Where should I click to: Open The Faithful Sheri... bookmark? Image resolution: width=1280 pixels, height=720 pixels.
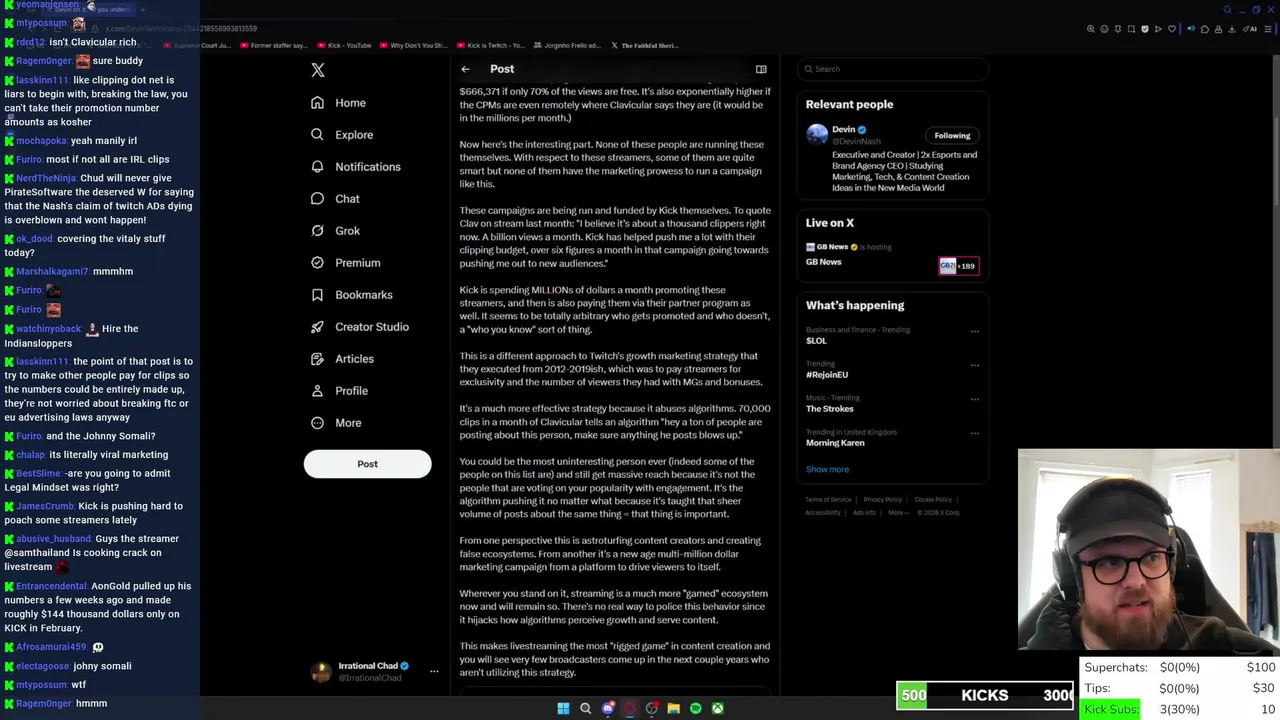644,45
